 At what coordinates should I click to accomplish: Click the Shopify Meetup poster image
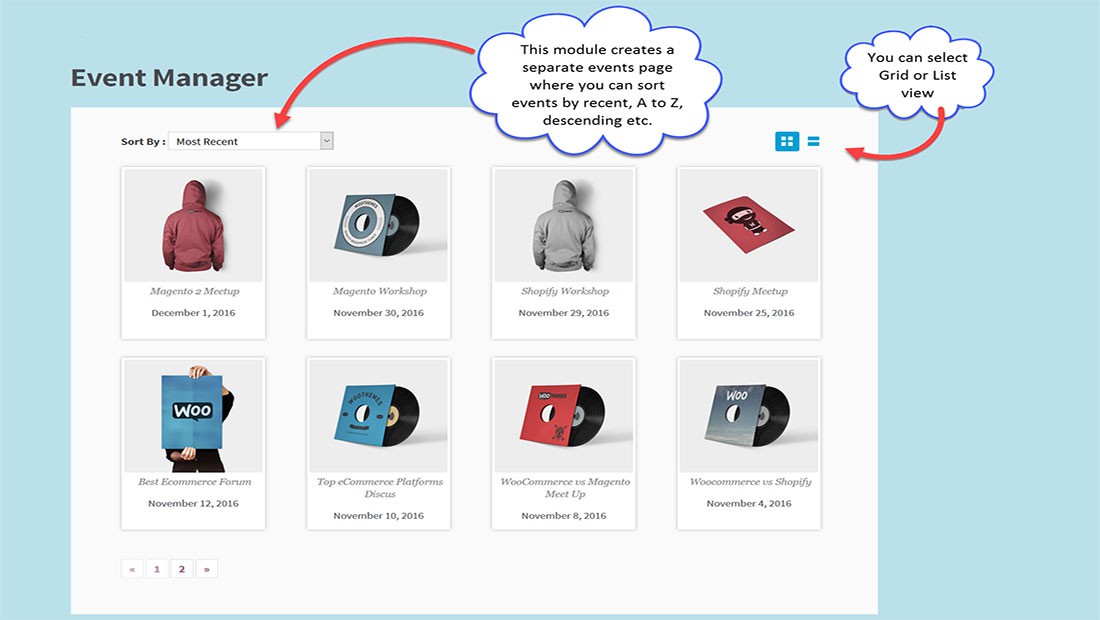tap(747, 224)
